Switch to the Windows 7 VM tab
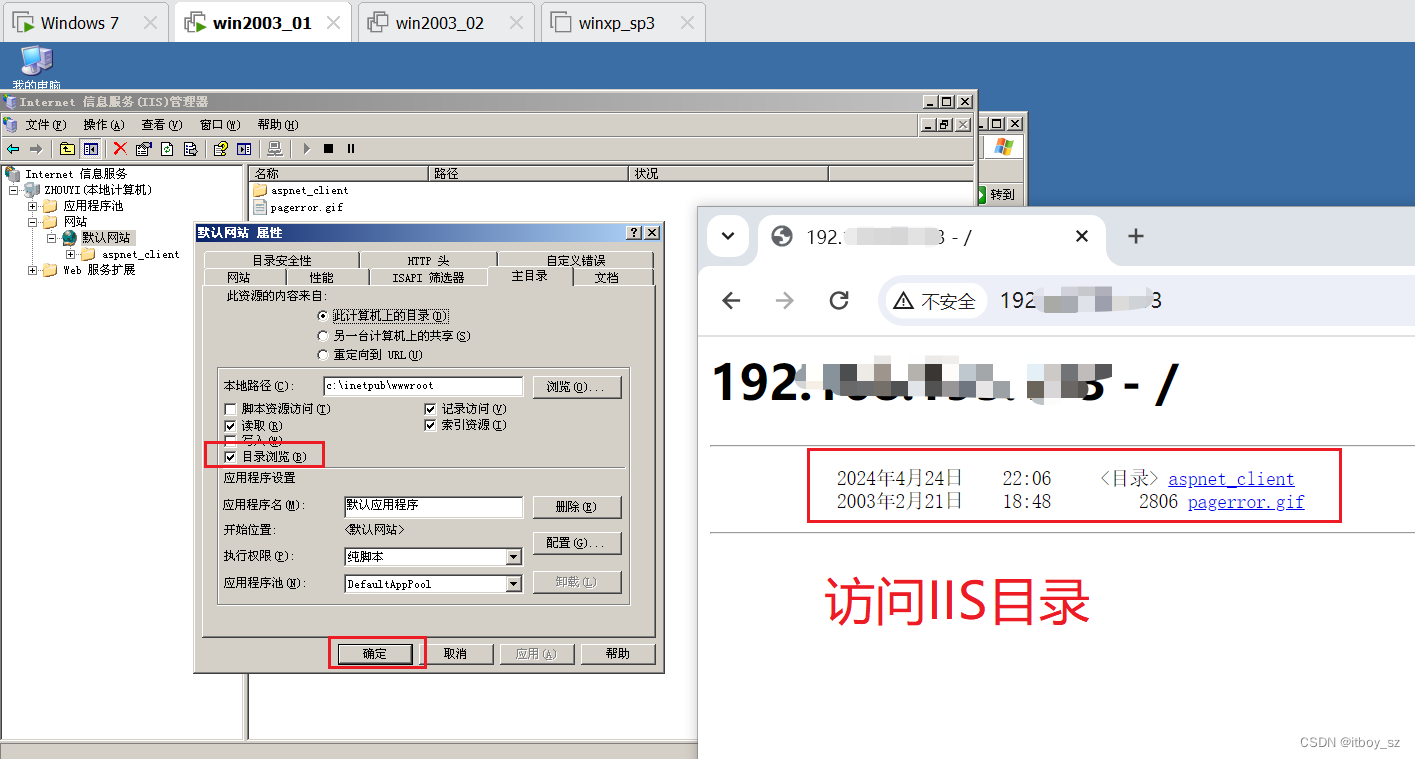Viewport: 1415px width, 759px height. [x=83, y=23]
